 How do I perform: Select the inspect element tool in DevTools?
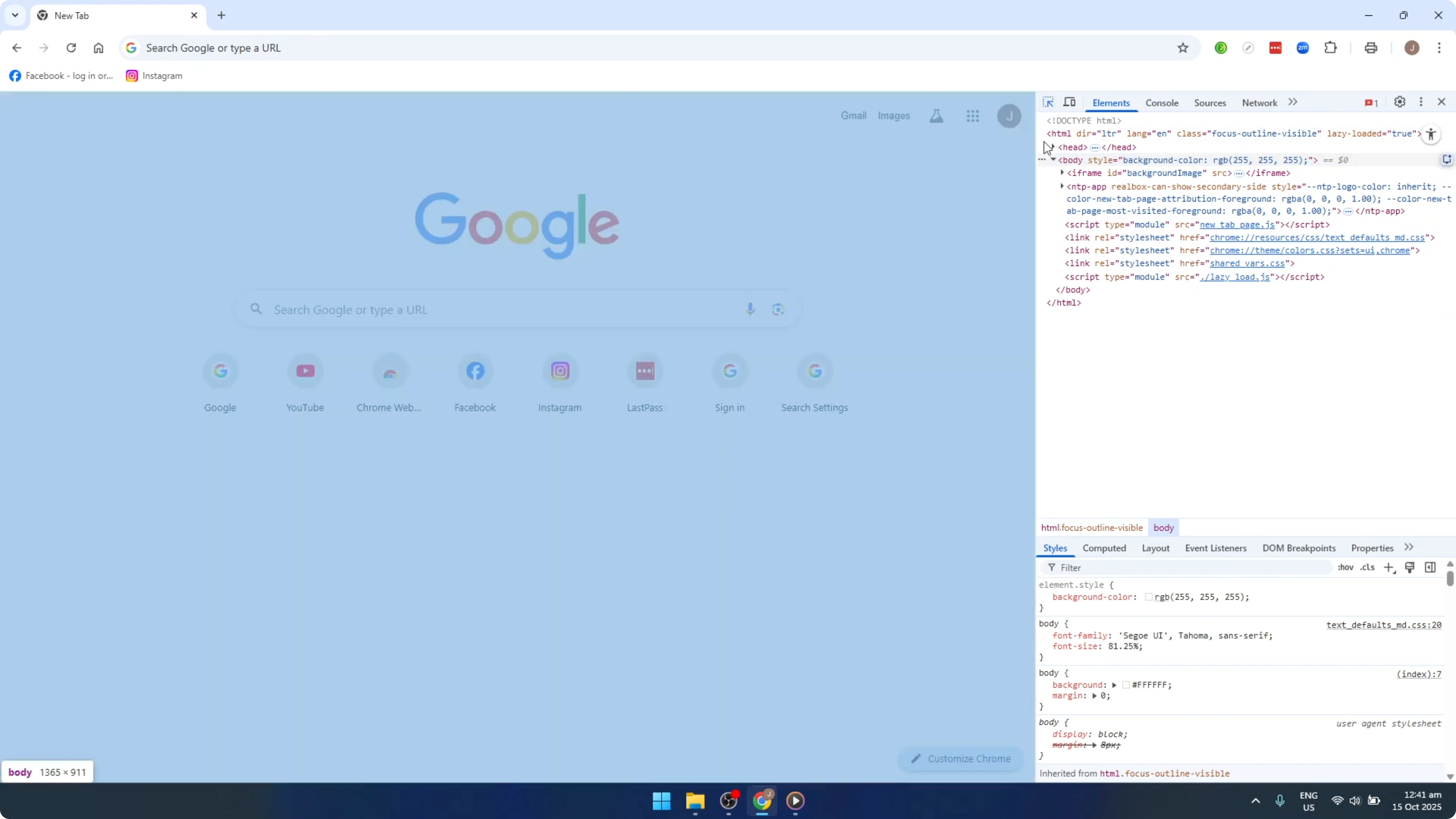tap(1048, 102)
